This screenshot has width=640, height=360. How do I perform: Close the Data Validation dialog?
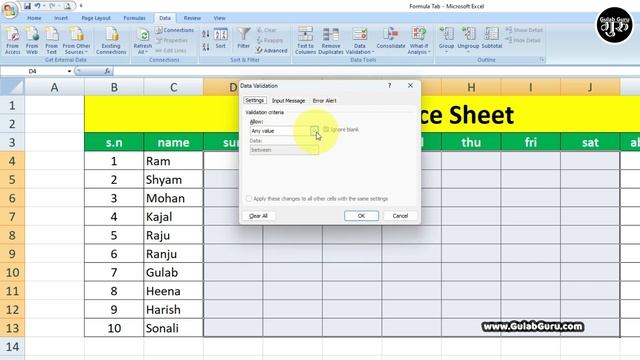tap(410, 85)
